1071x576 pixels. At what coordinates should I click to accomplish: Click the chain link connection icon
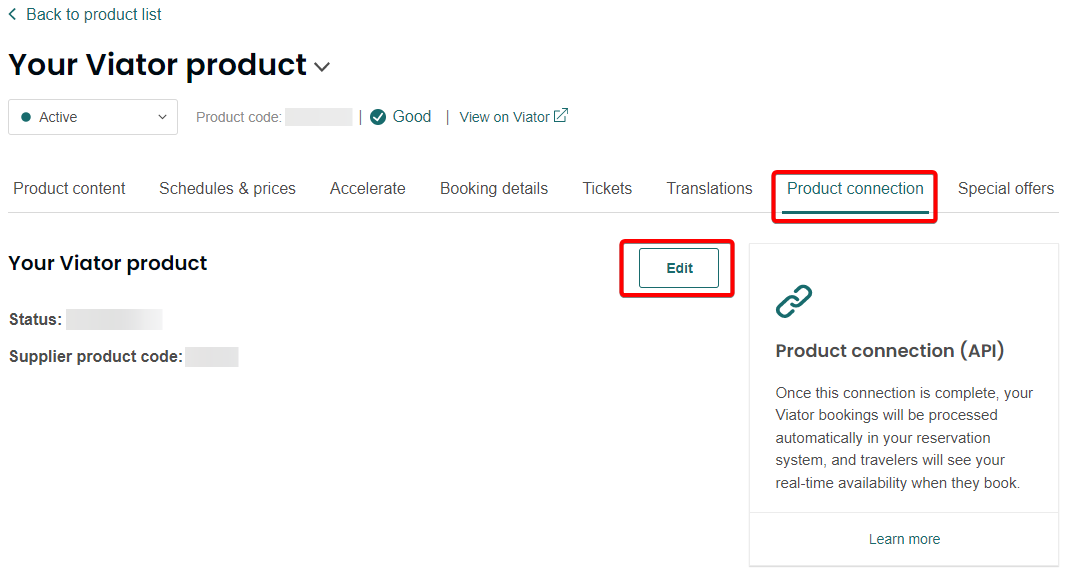(794, 301)
